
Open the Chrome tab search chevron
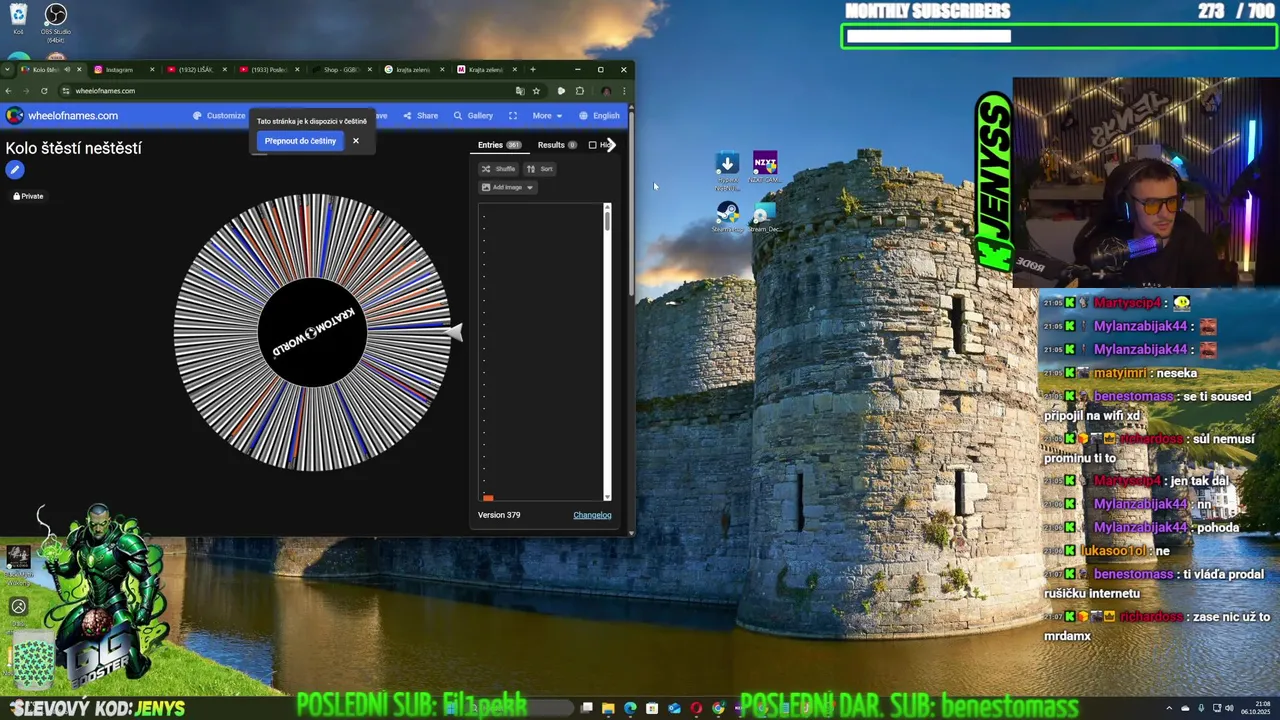click(7, 70)
